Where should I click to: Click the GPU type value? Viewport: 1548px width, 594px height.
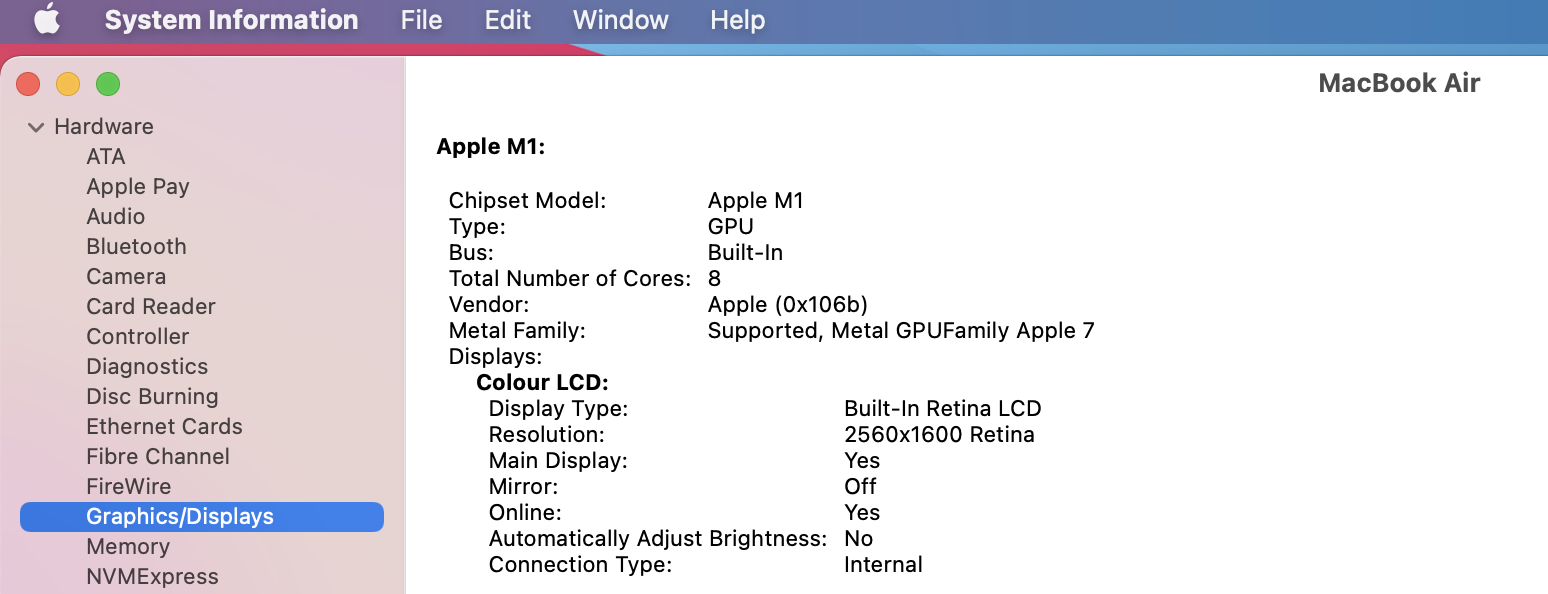click(731, 226)
